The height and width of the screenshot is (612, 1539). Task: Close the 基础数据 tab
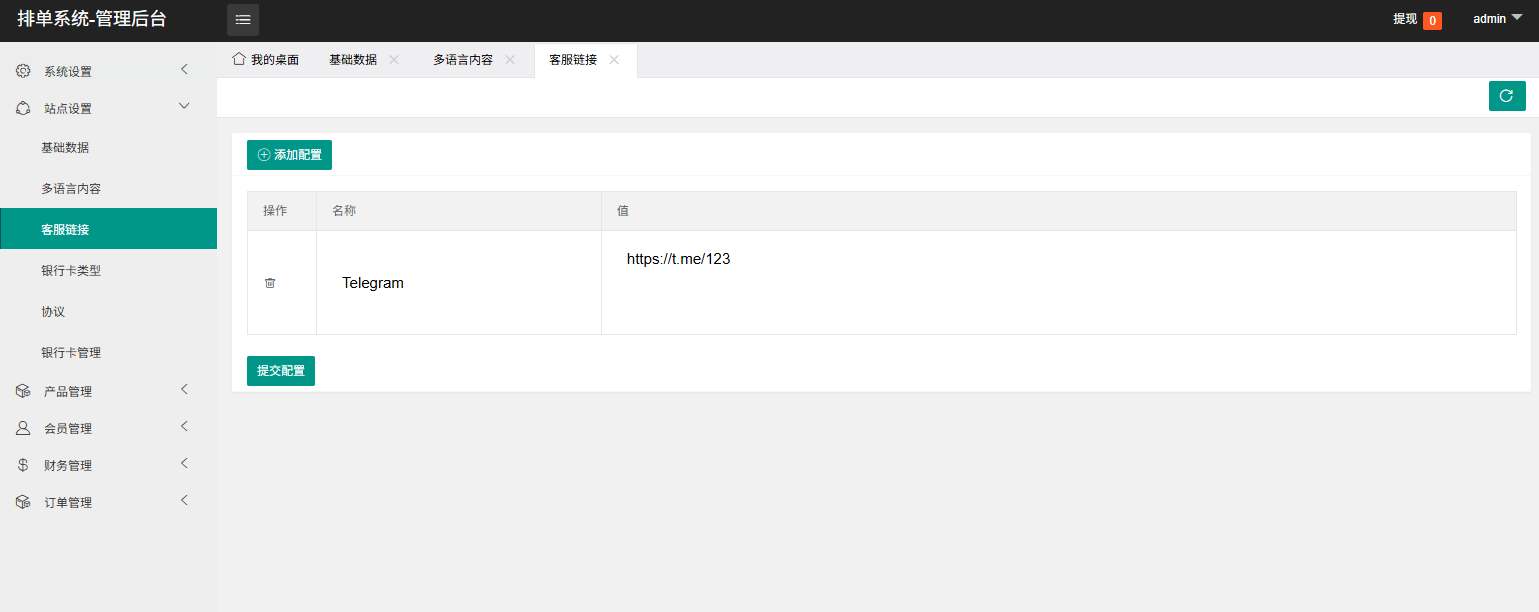pos(394,60)
